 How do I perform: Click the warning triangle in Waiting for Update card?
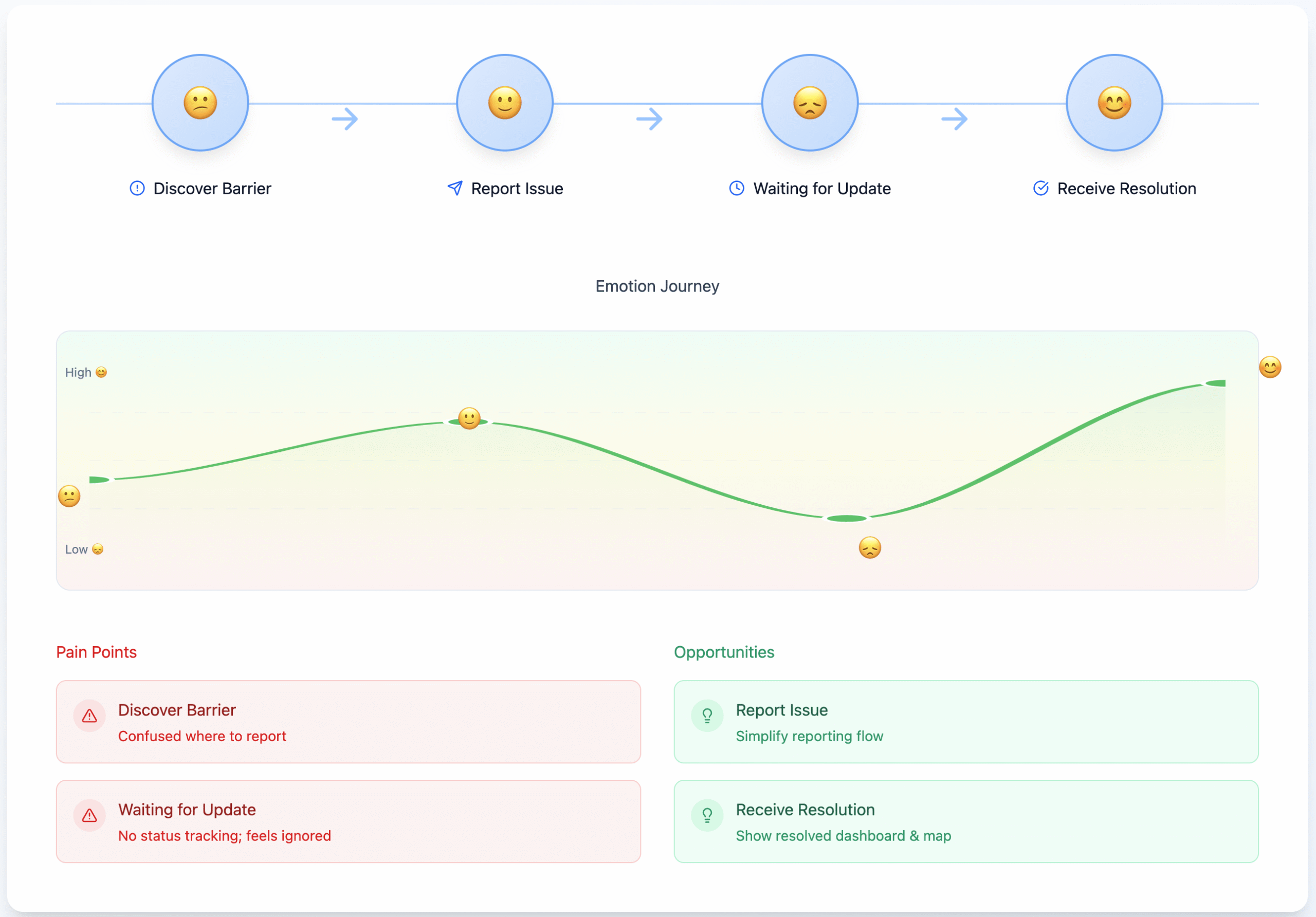click(x=89, y=816)
